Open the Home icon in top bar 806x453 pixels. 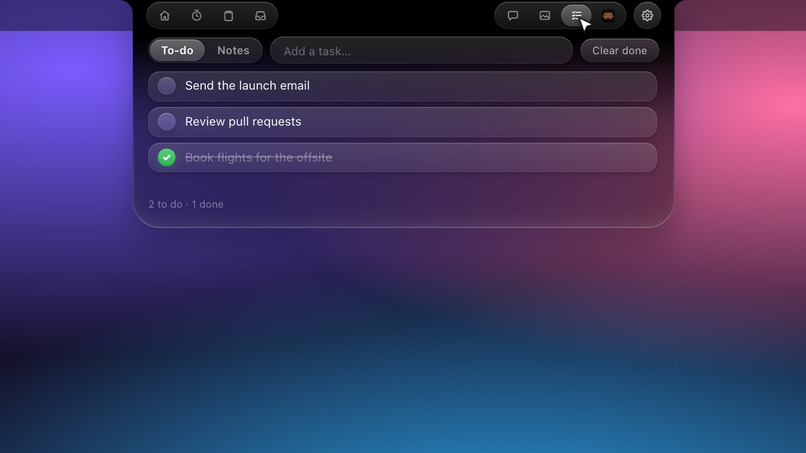(x=164, y=15)
